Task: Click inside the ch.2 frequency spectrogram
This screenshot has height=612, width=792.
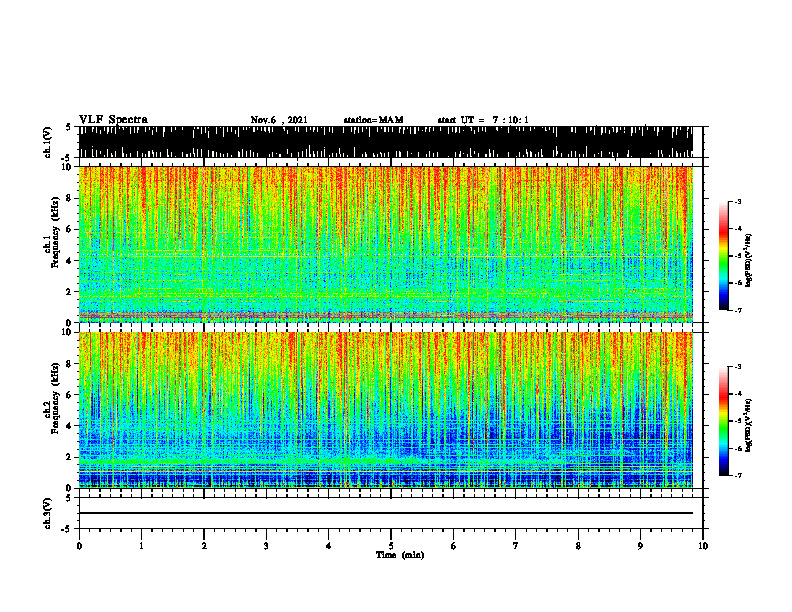Action: click(385, 410)
